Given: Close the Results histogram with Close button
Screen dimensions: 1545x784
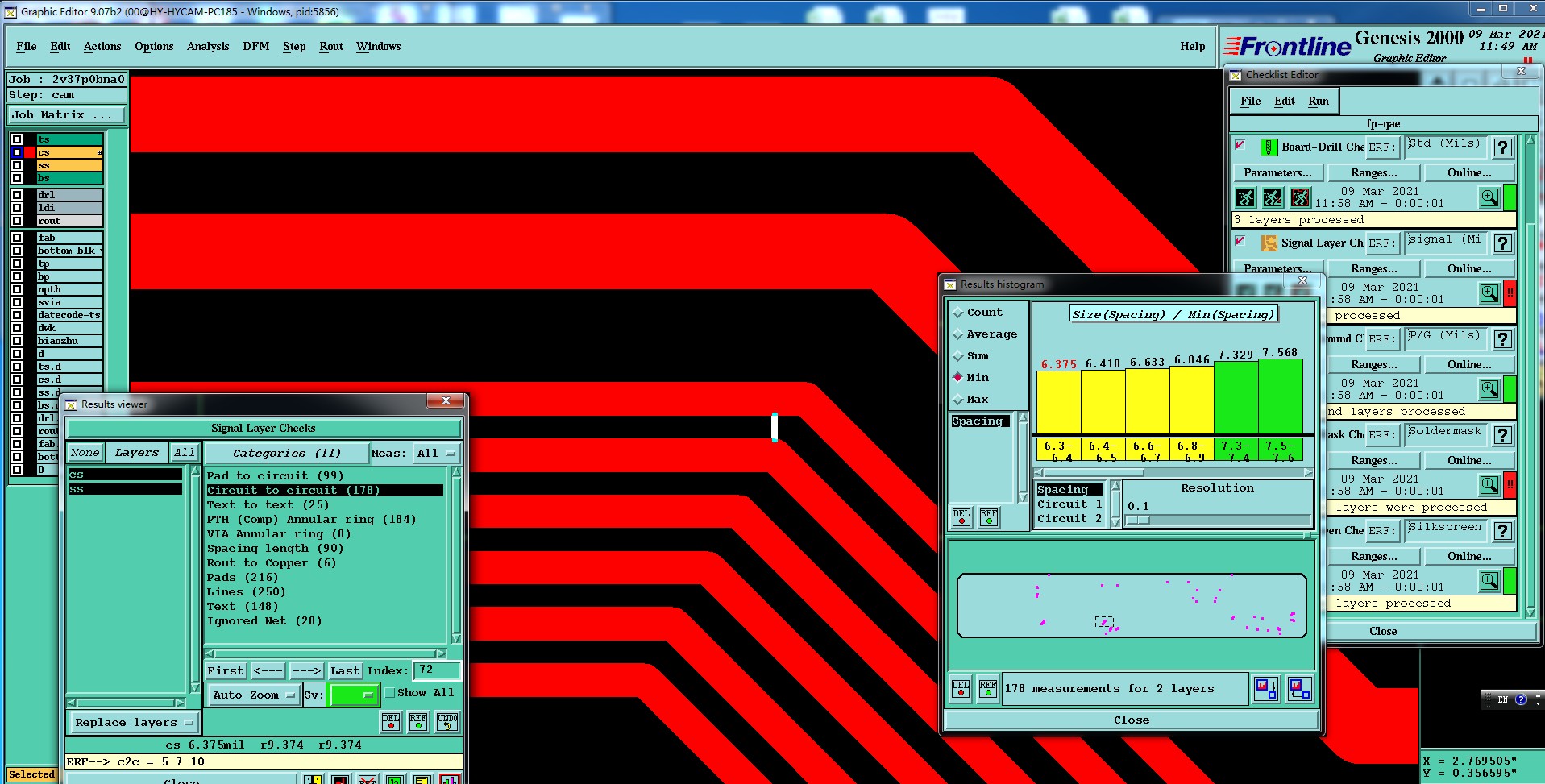Looking at the screenshot, I should (x=1132, y=720).
